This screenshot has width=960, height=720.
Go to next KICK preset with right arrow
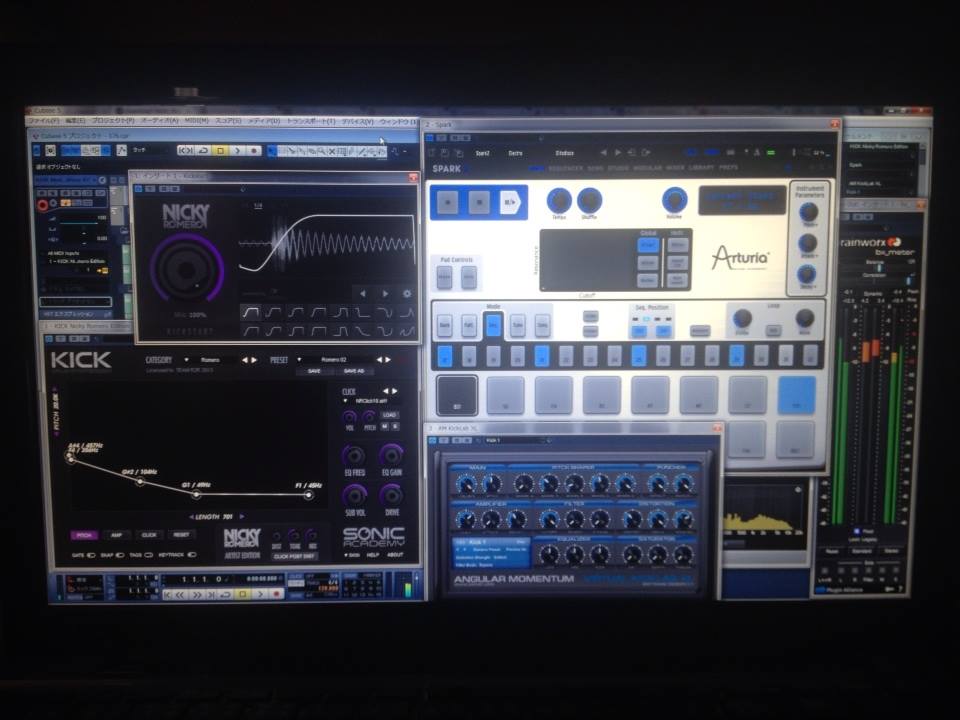pyautogui.click(x=388, y=360)
